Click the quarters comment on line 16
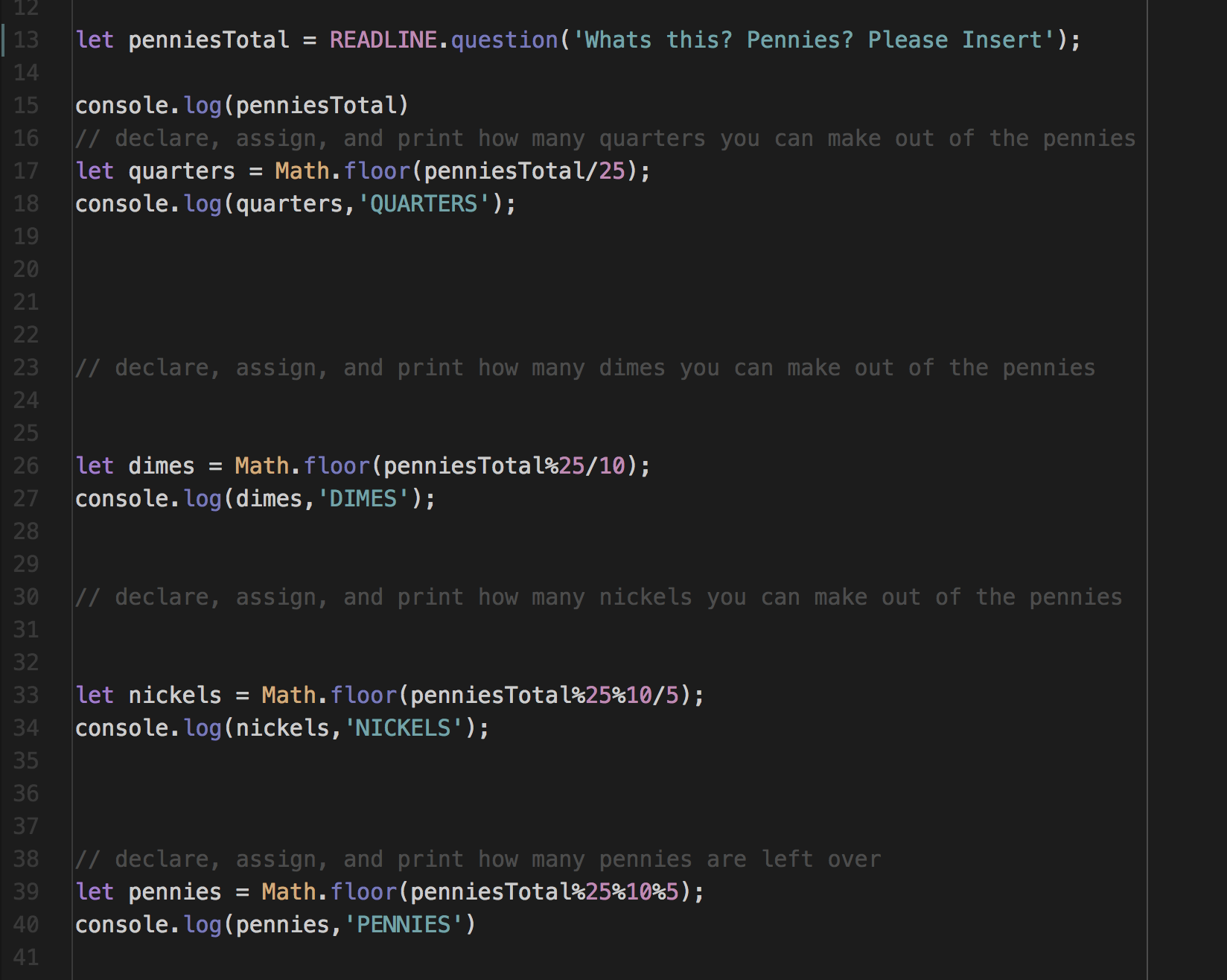 [x=605, y=138]
